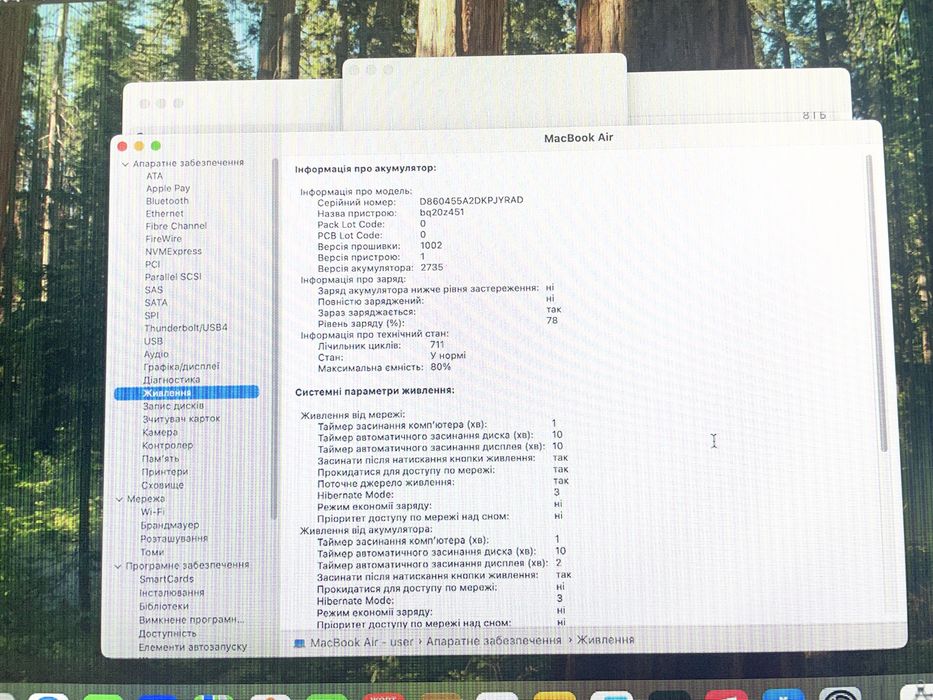Choose Розташування under Мережа
933x700 pixels.
point(174,539)
